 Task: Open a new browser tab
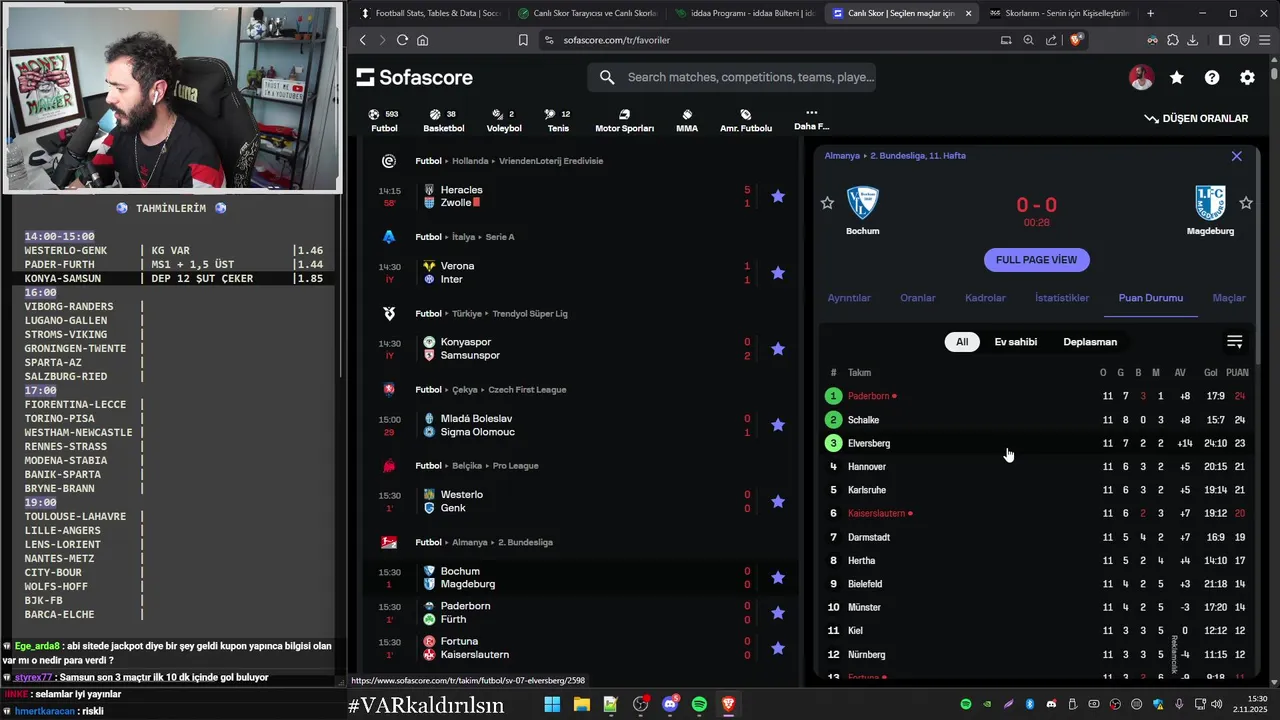click(x=1150, y=13)
